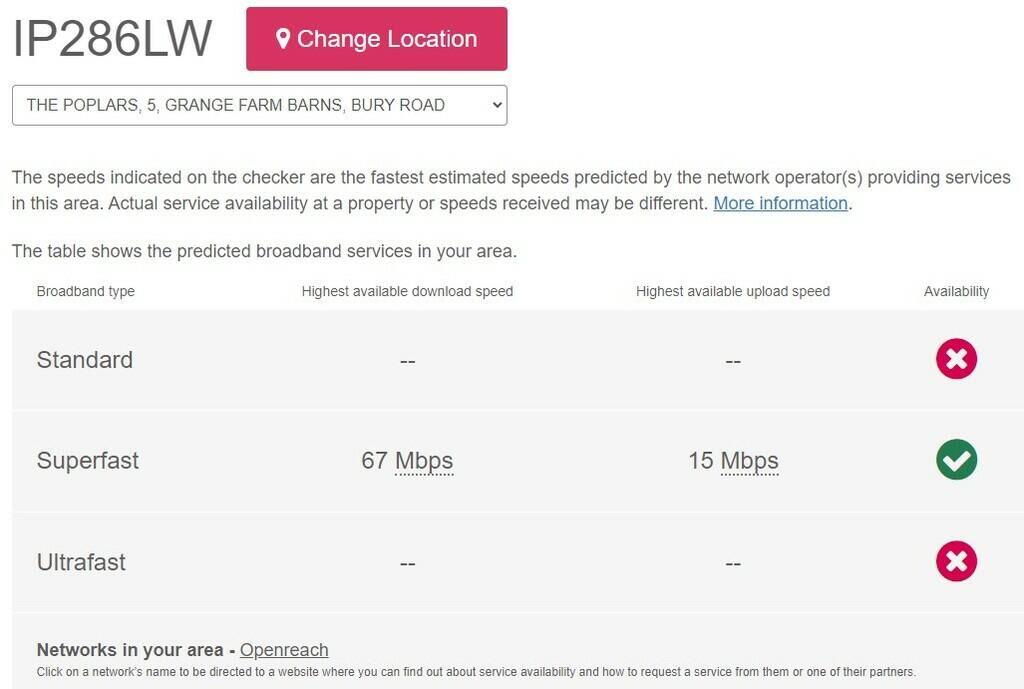Click the Highest available upload speed header
The image size is (1024, 689).
[733, 292]
